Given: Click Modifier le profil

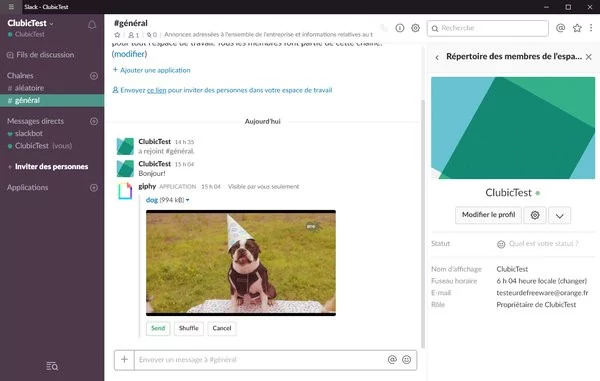Looking at the screenshot, I should [488, 215].
